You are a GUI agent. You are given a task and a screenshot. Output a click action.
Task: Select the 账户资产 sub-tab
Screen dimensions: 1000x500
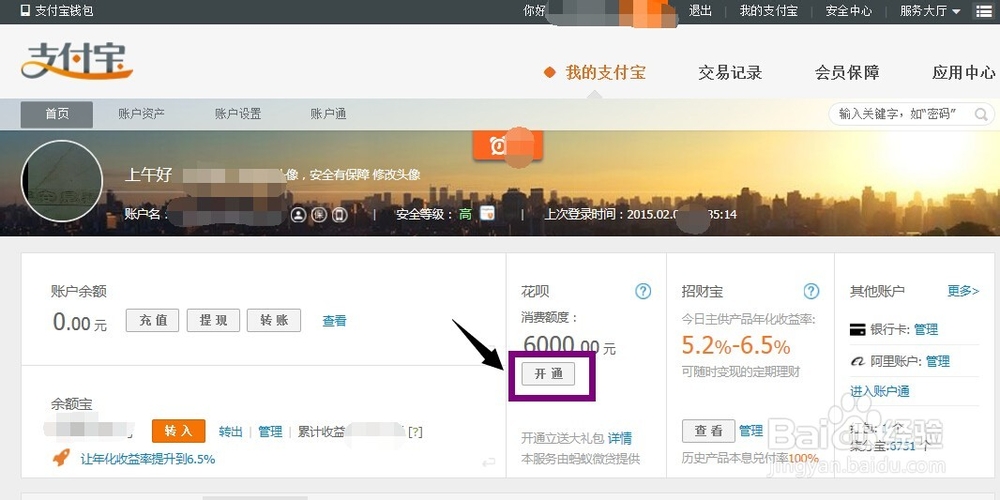point(141,114)
